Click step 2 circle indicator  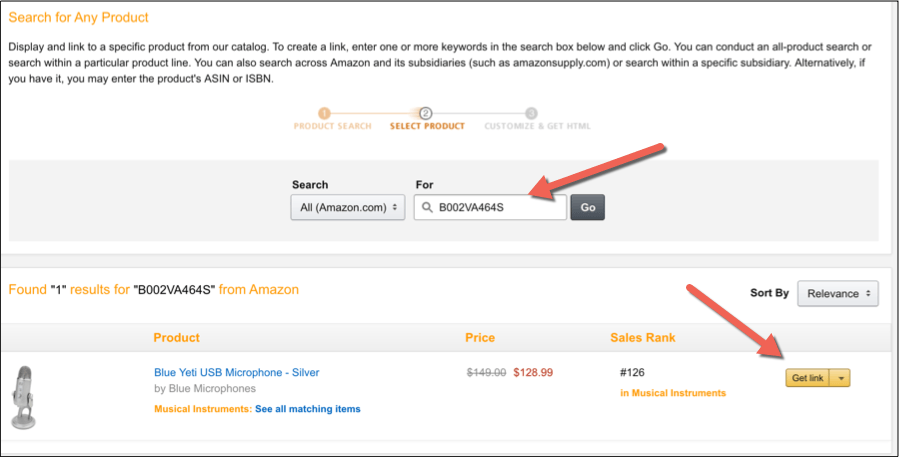[x=425, y=113]
